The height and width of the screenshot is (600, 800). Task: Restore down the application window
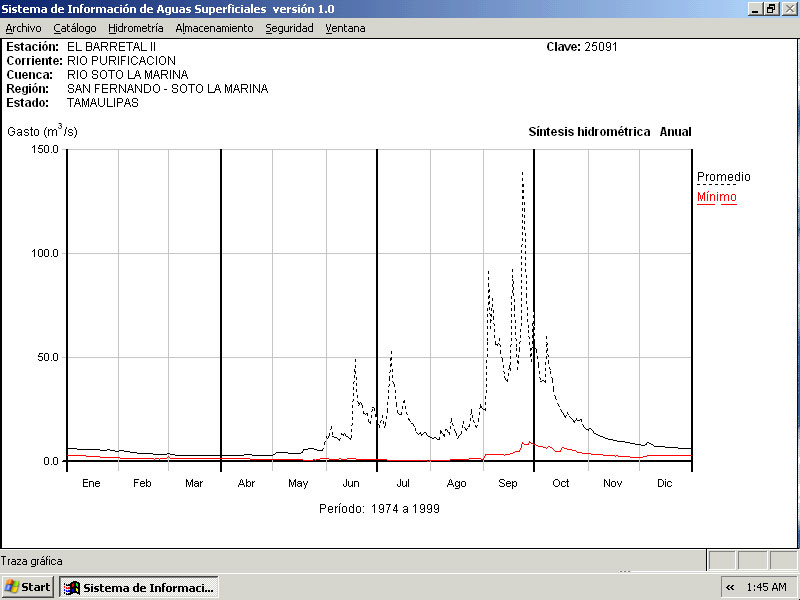coord(771,8)
